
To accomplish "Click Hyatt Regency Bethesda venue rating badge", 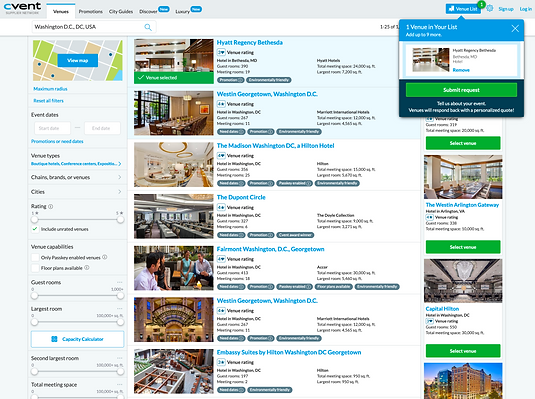I will click(x=221, y=52).
